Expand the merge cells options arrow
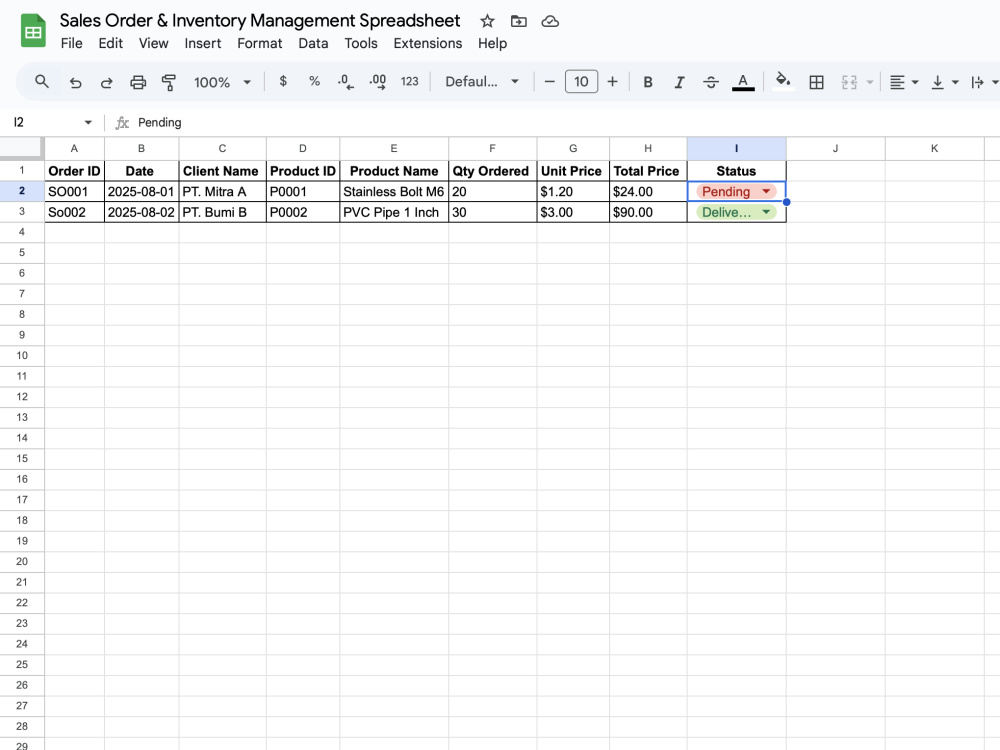1000x750 pixels. point(869,82)
